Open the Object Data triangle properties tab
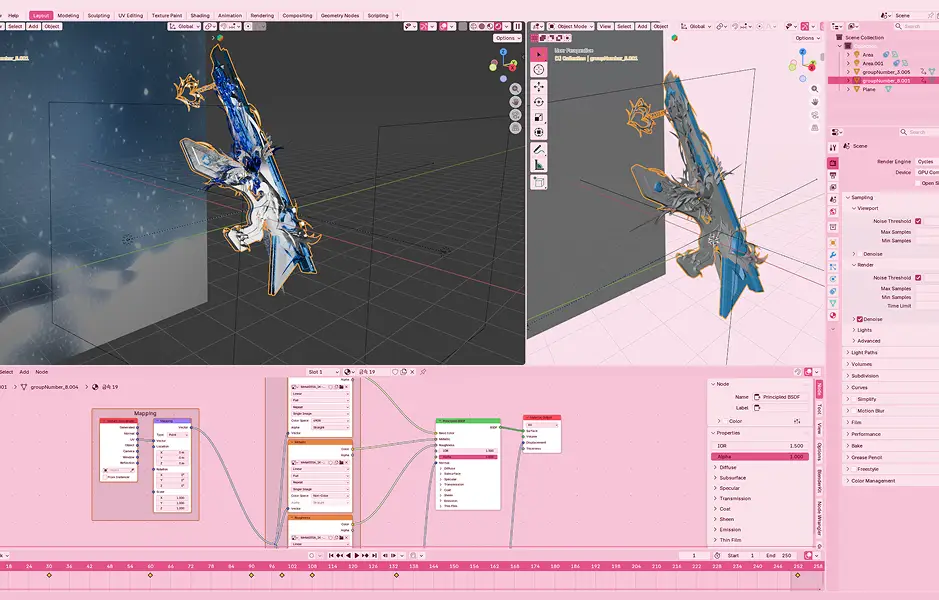 [833, 303]
